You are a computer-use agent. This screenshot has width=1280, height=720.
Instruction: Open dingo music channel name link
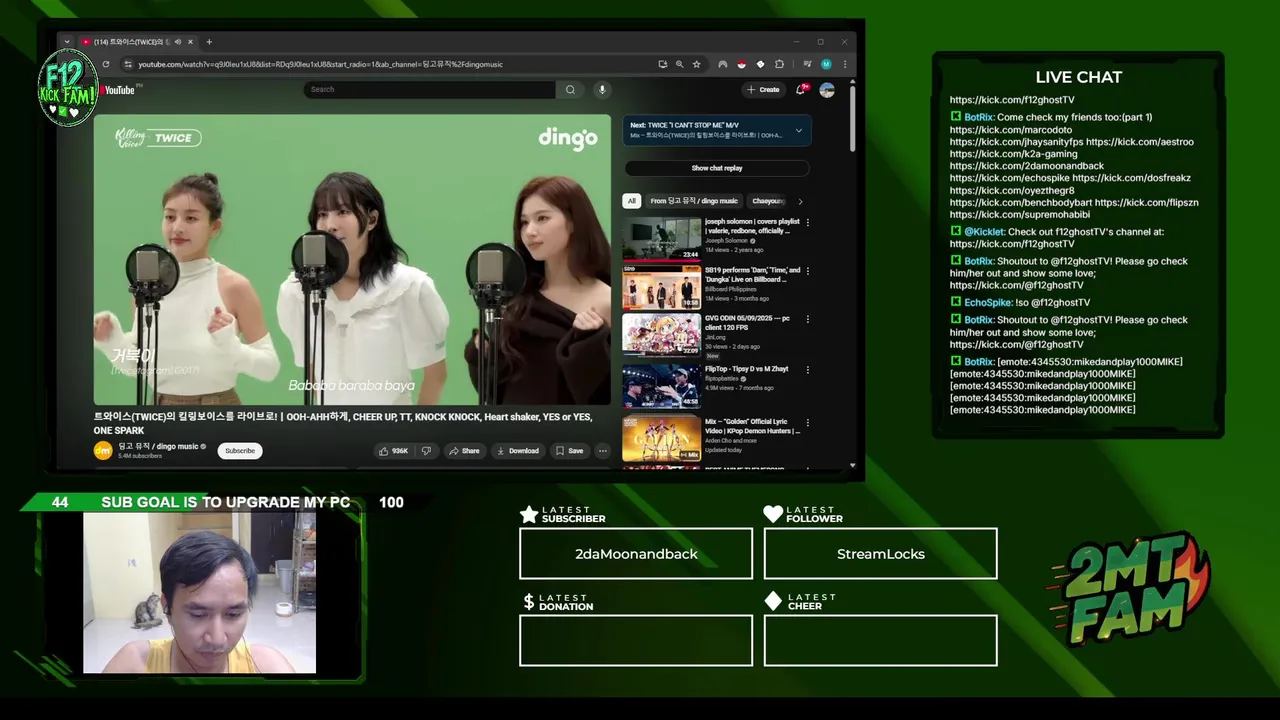[x=158, y=447]
